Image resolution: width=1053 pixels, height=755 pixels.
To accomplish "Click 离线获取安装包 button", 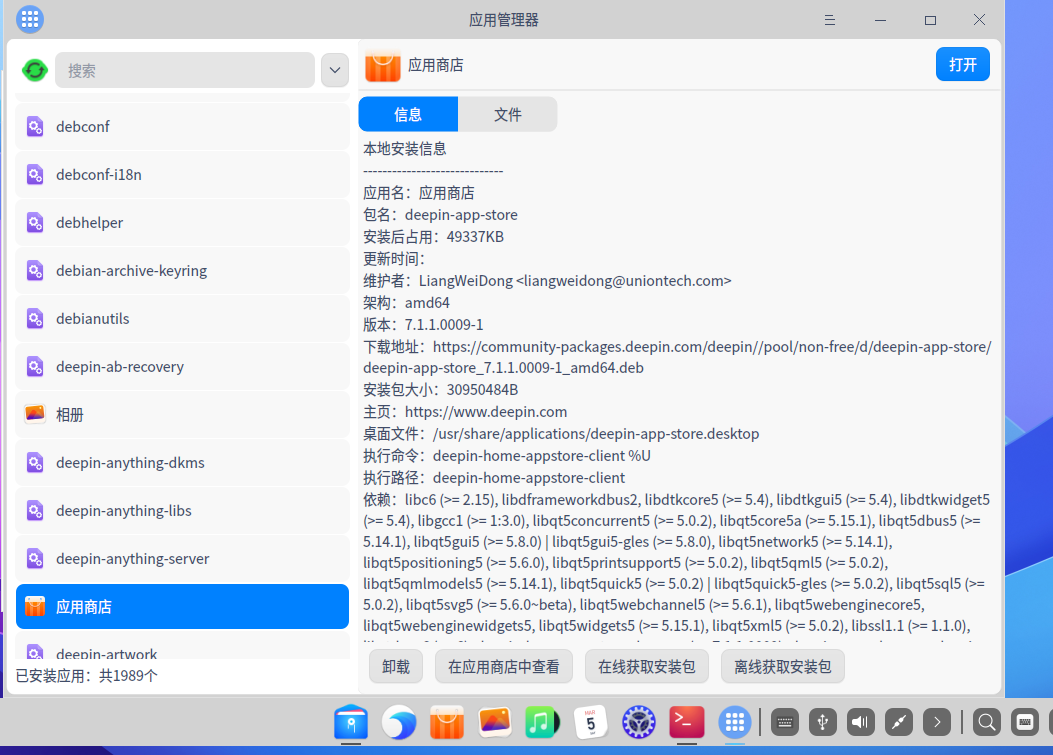I will coord(782,666).
